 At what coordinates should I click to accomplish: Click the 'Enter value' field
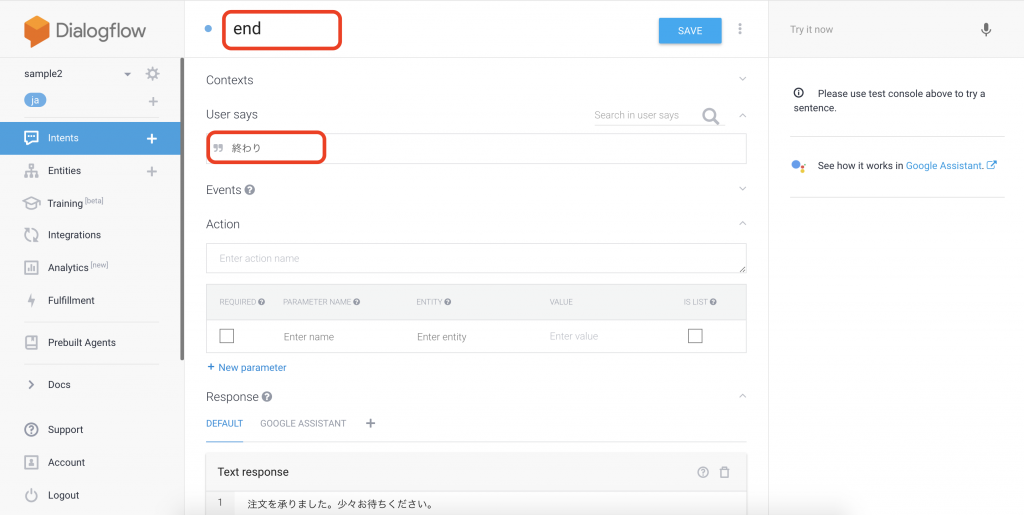coord(574,336)
